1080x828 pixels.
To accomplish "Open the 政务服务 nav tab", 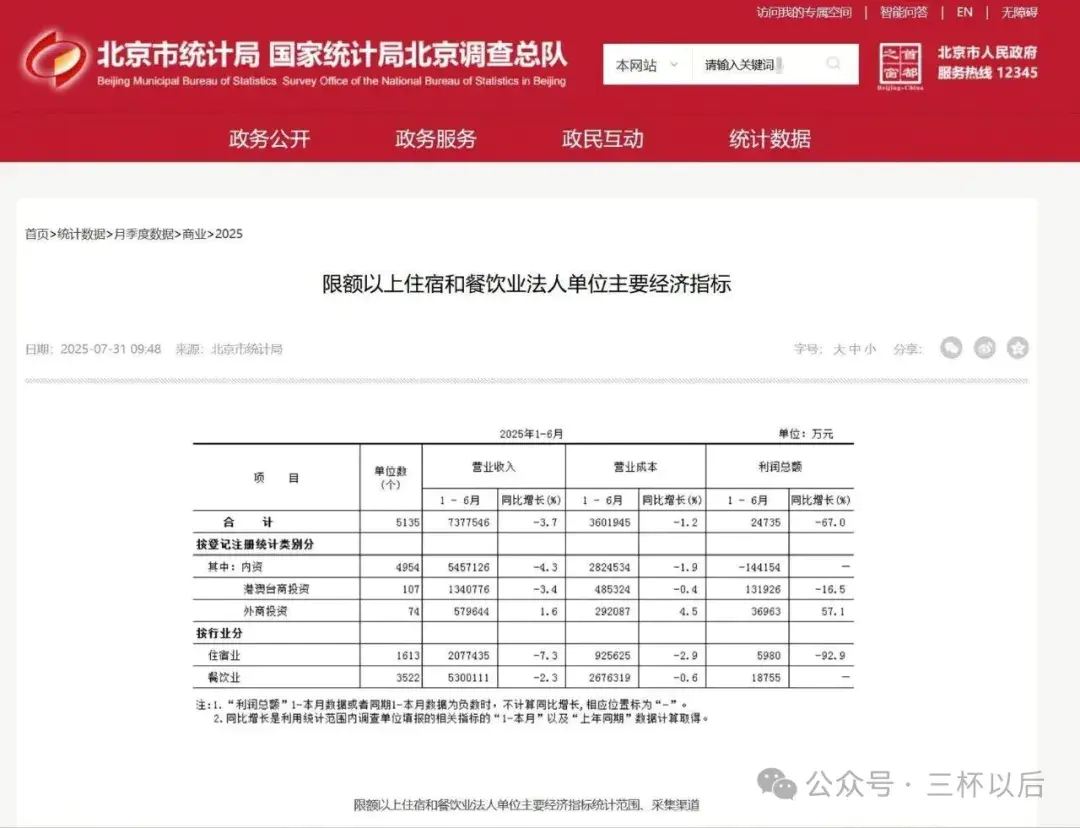I will [x=436, y=138].
